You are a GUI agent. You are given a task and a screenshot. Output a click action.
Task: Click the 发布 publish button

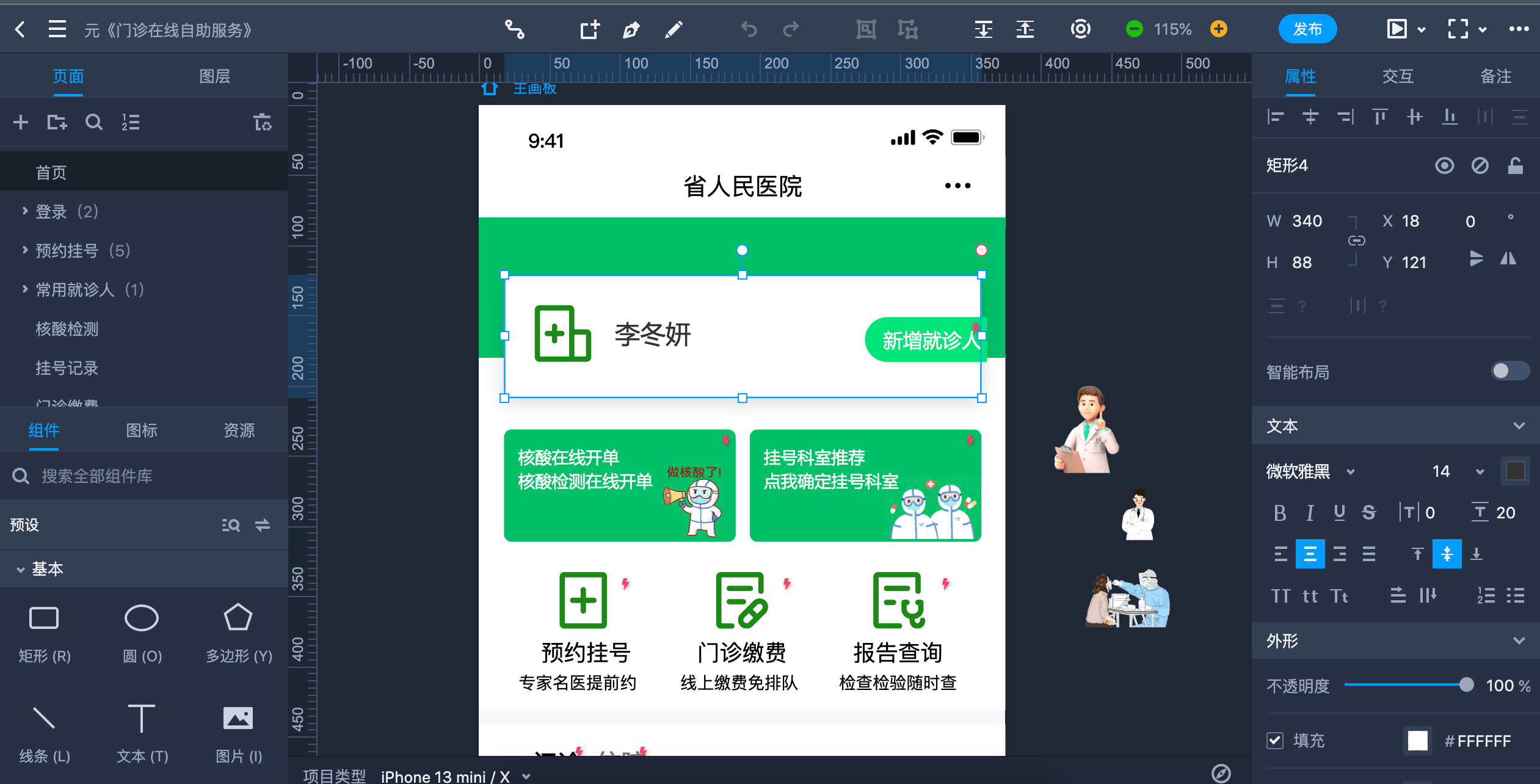coord(1307,29)
